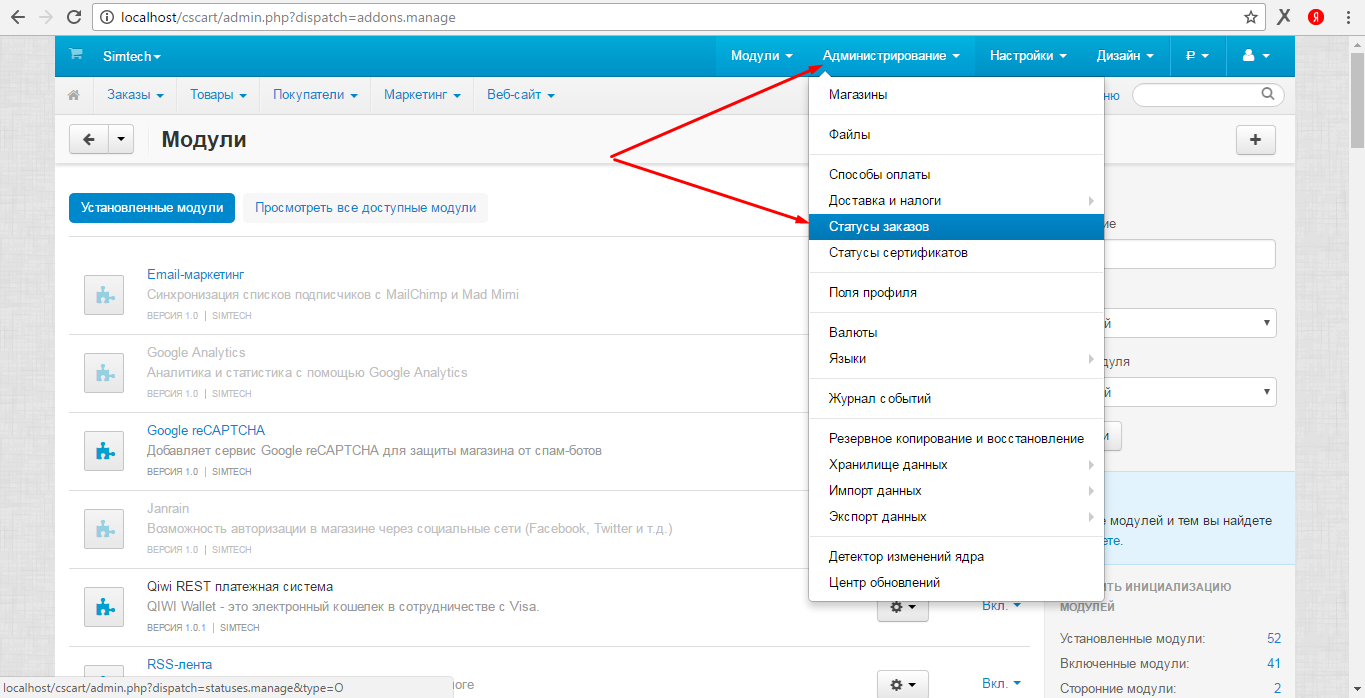
Task: Open the Email-маркетинг module link
Action: point(196,274)
